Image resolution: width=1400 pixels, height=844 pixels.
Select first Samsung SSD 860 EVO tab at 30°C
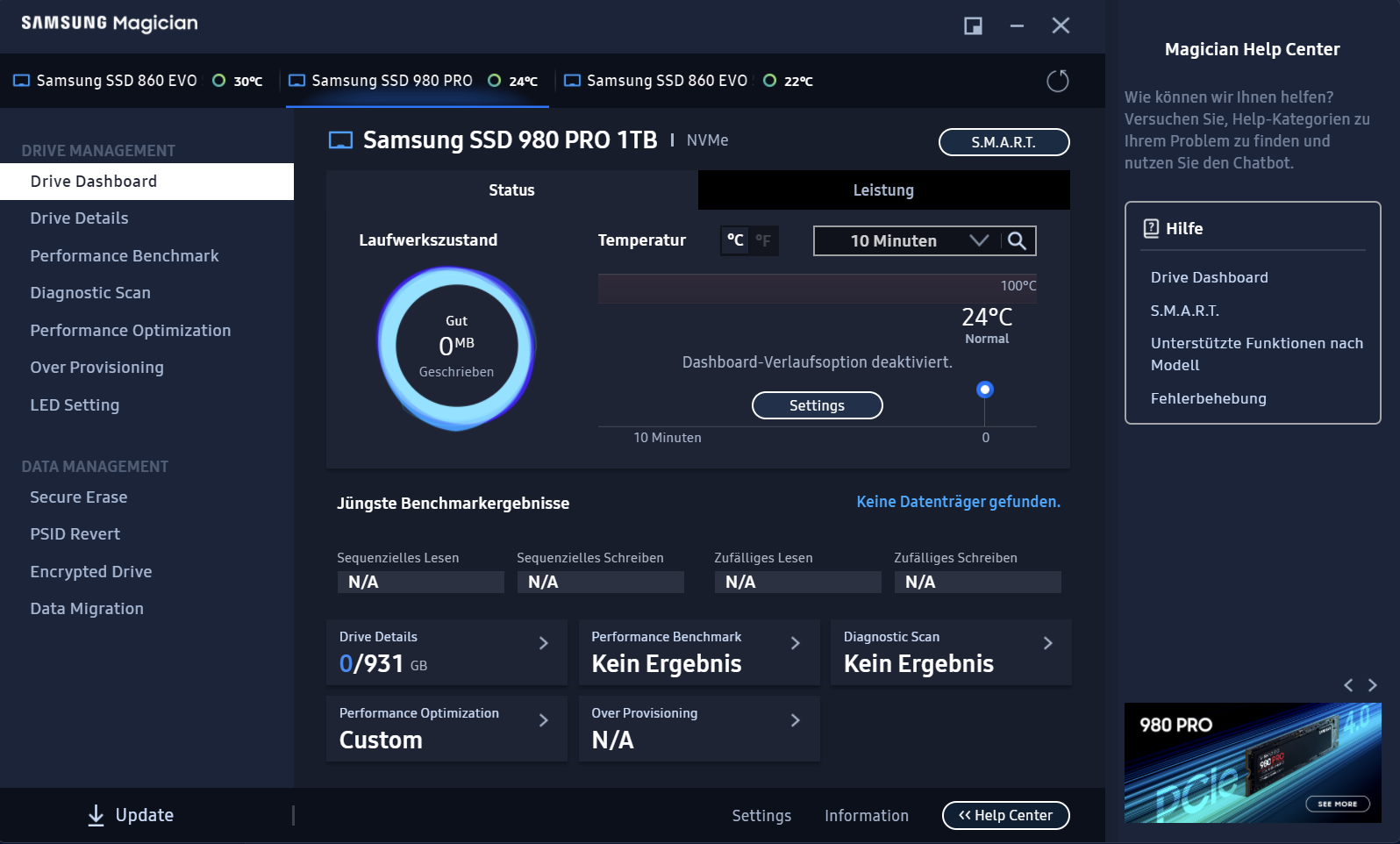(138, 81)
